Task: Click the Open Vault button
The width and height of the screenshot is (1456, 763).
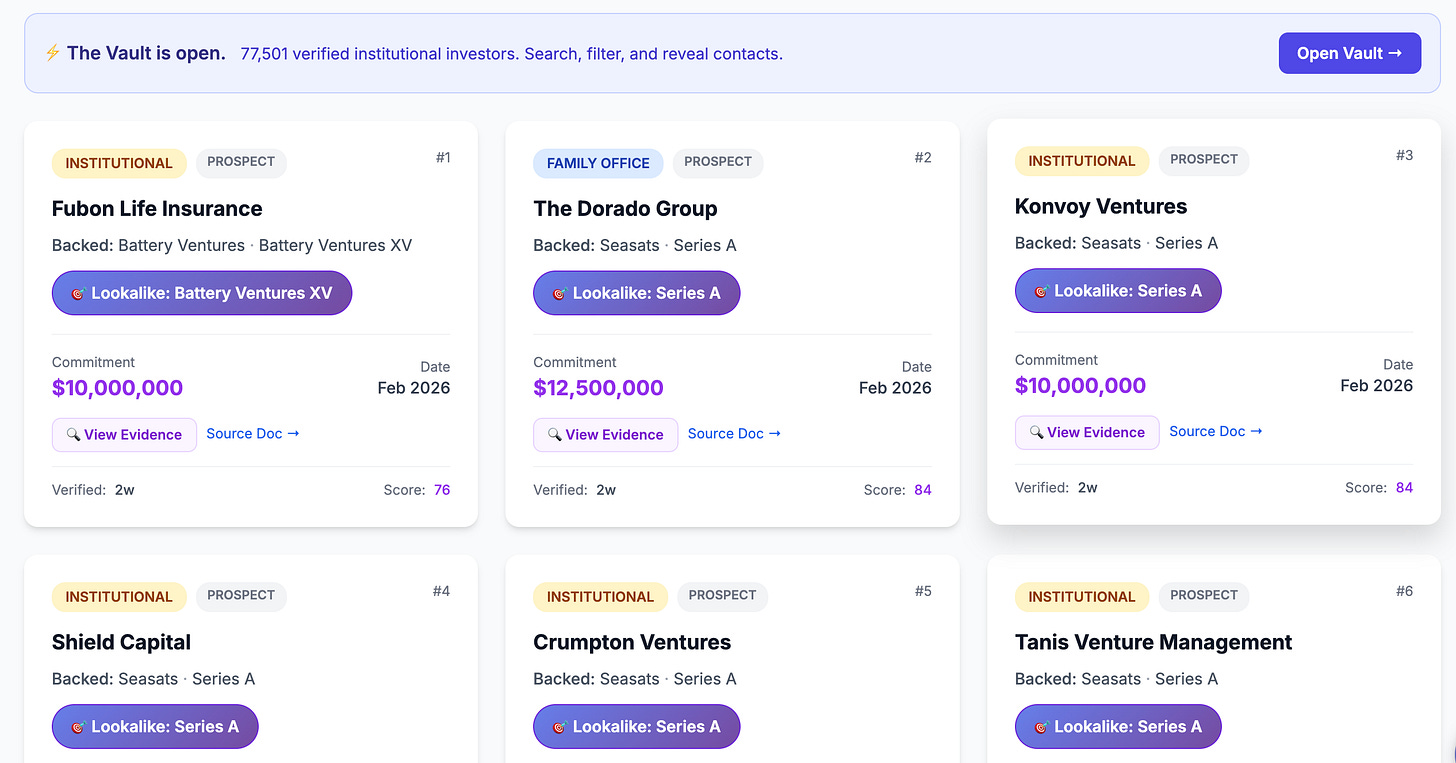Action: pos(1349,53)
